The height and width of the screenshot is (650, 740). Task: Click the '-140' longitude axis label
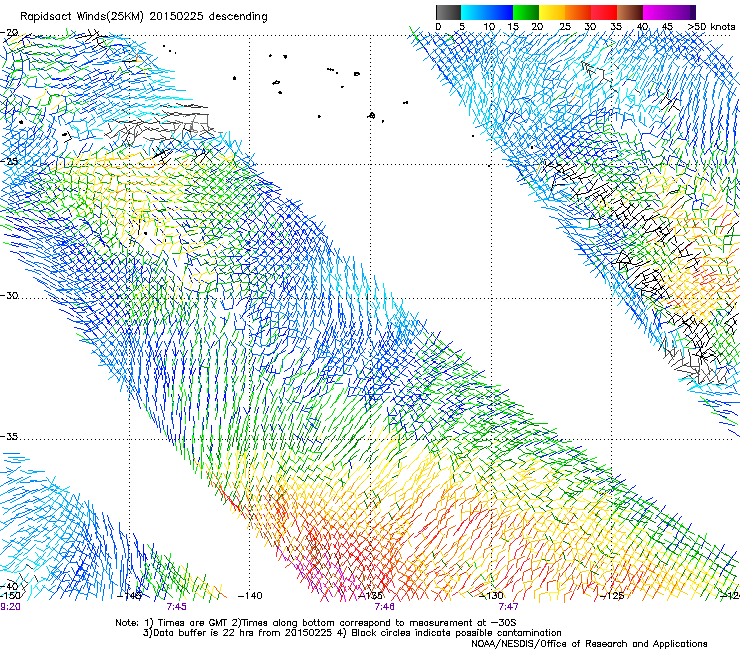click(x=250, y=596)
